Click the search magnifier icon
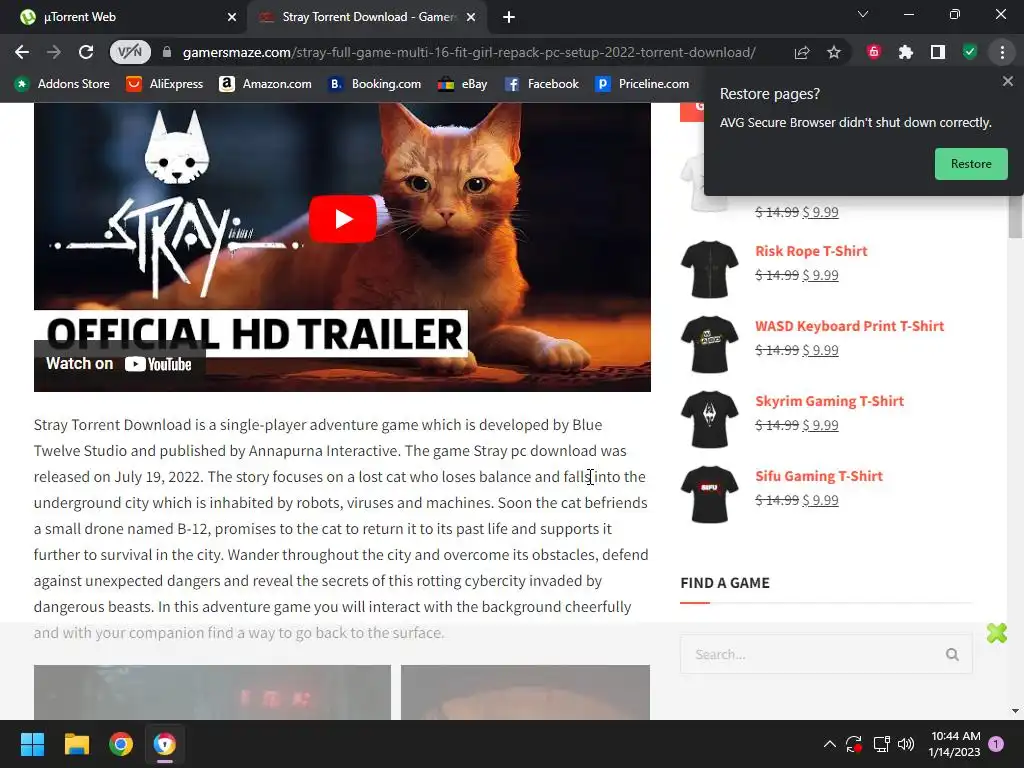 (952, 654)
